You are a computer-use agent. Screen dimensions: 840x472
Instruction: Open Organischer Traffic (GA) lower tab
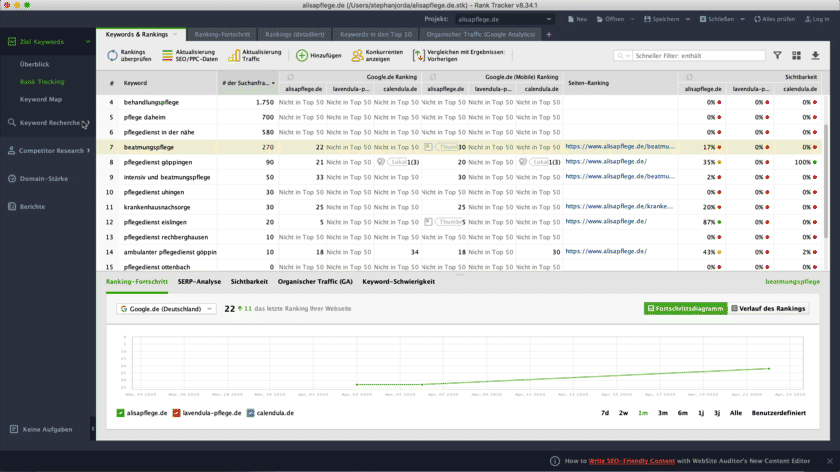315,281
